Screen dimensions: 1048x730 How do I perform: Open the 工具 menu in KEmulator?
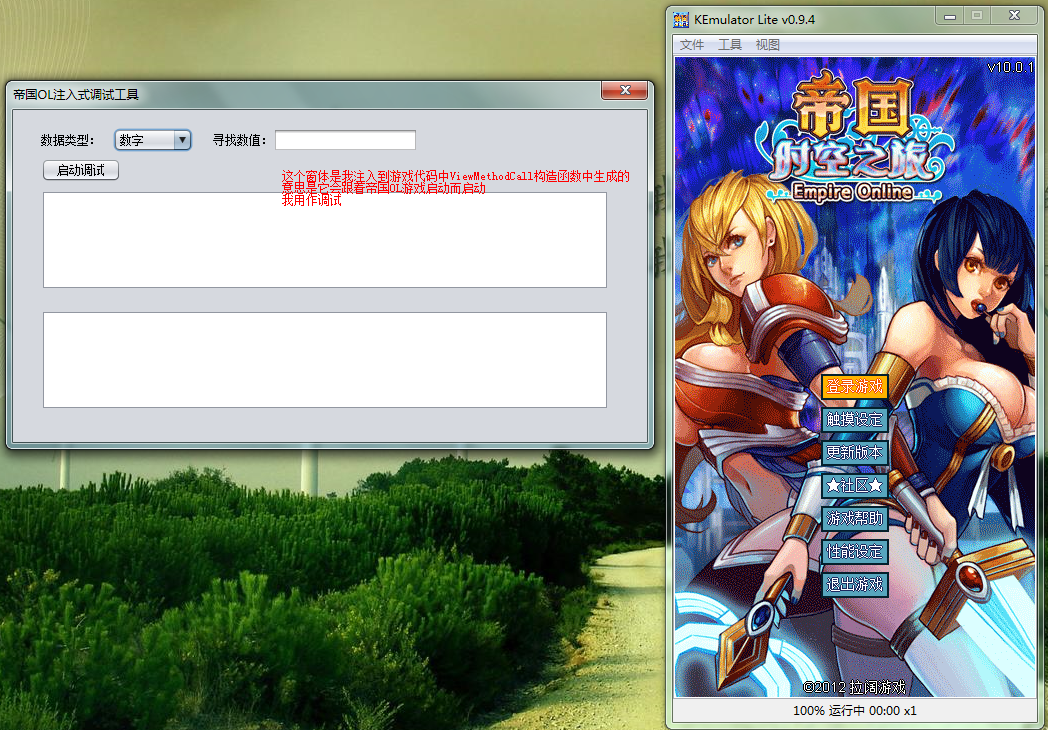point(730,45)
